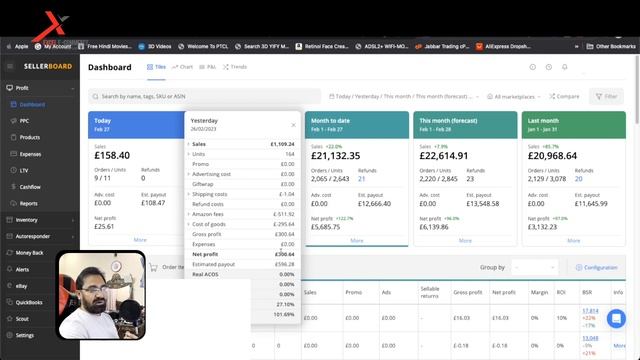Switch to the Tiles tab
This screenshot has width=640, height=360.
click(156, 67)
